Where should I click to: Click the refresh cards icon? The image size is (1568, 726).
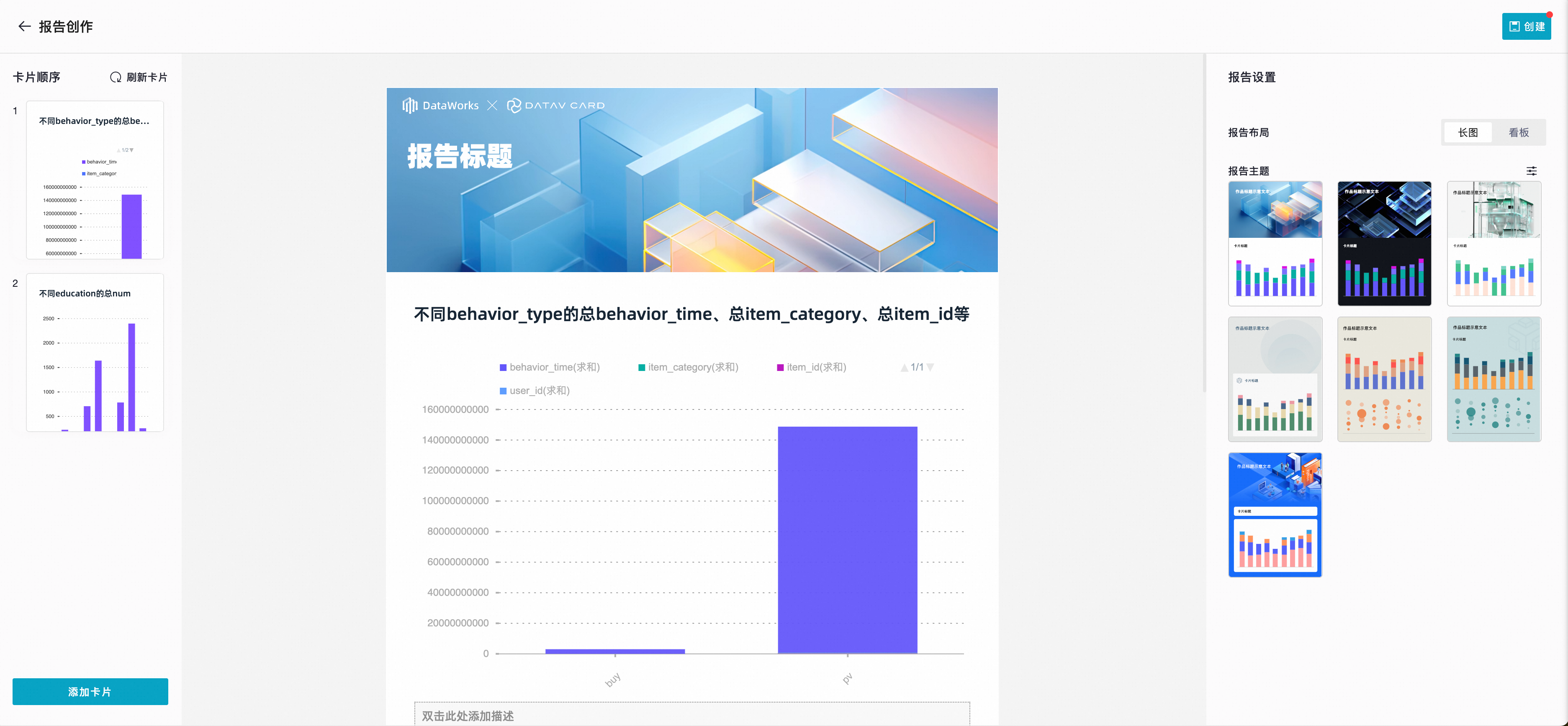[115, 77]
